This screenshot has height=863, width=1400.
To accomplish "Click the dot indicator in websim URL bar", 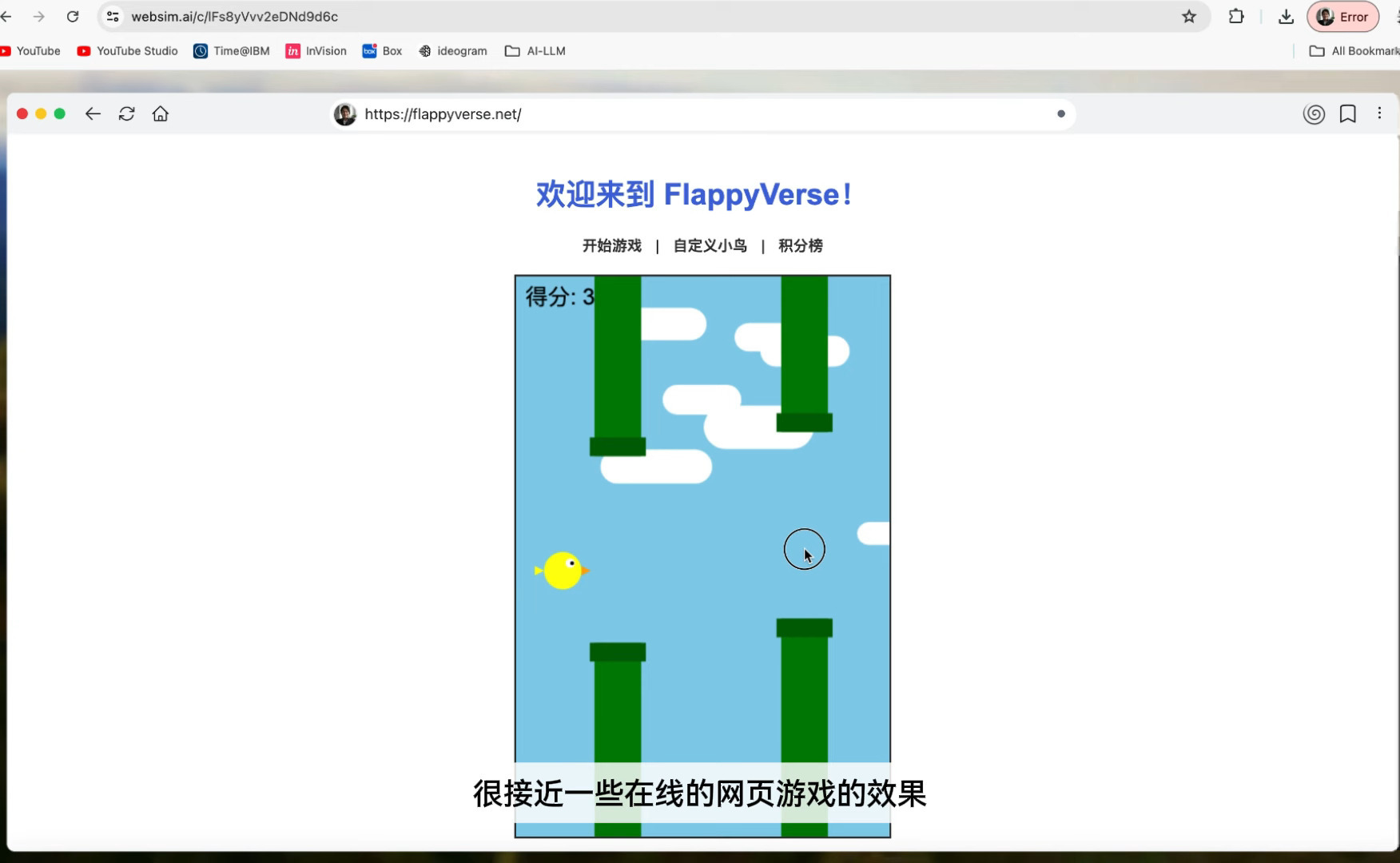I will pos(1061,114).
